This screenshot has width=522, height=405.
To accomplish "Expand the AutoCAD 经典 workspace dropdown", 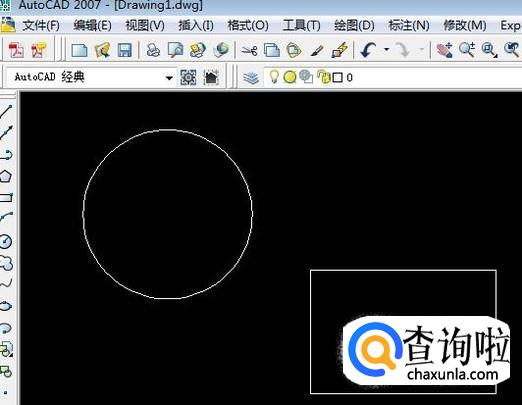I will pyautogui.click(x=169, y=78).
